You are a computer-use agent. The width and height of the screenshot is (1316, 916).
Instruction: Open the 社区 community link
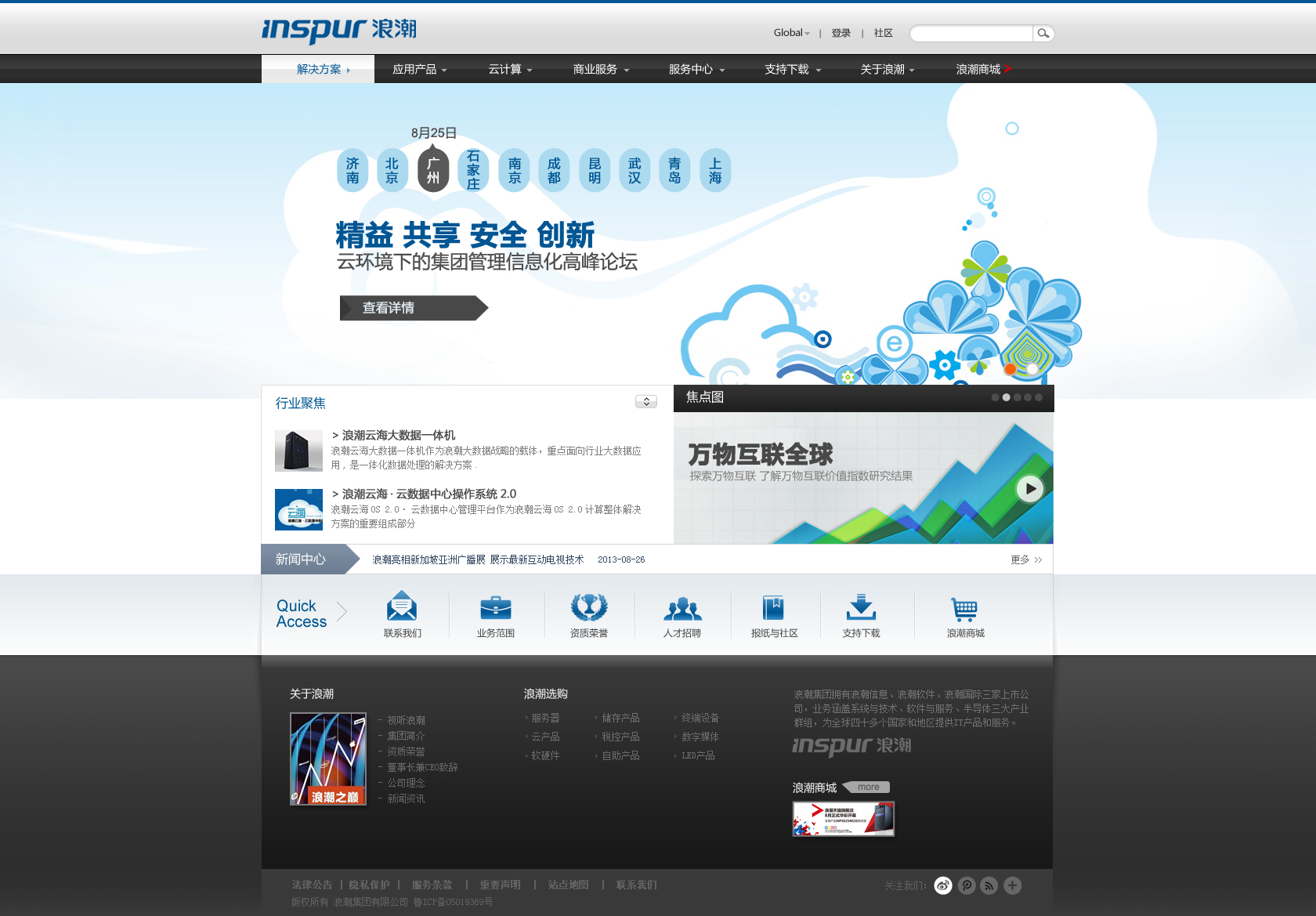tap(883, 33)
